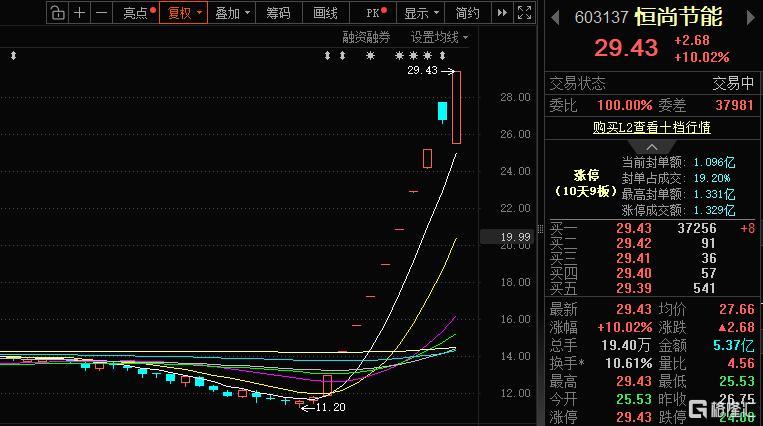This screenshot has width=763, height=426.
Task: Click the 29.43 high price marker on chart
Action: (x=422, y=71)
